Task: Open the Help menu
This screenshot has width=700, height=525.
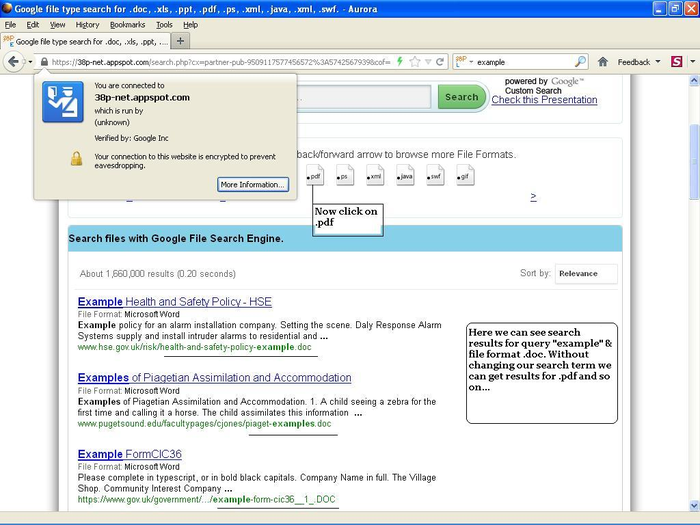Action: click(x=190, y=25)
